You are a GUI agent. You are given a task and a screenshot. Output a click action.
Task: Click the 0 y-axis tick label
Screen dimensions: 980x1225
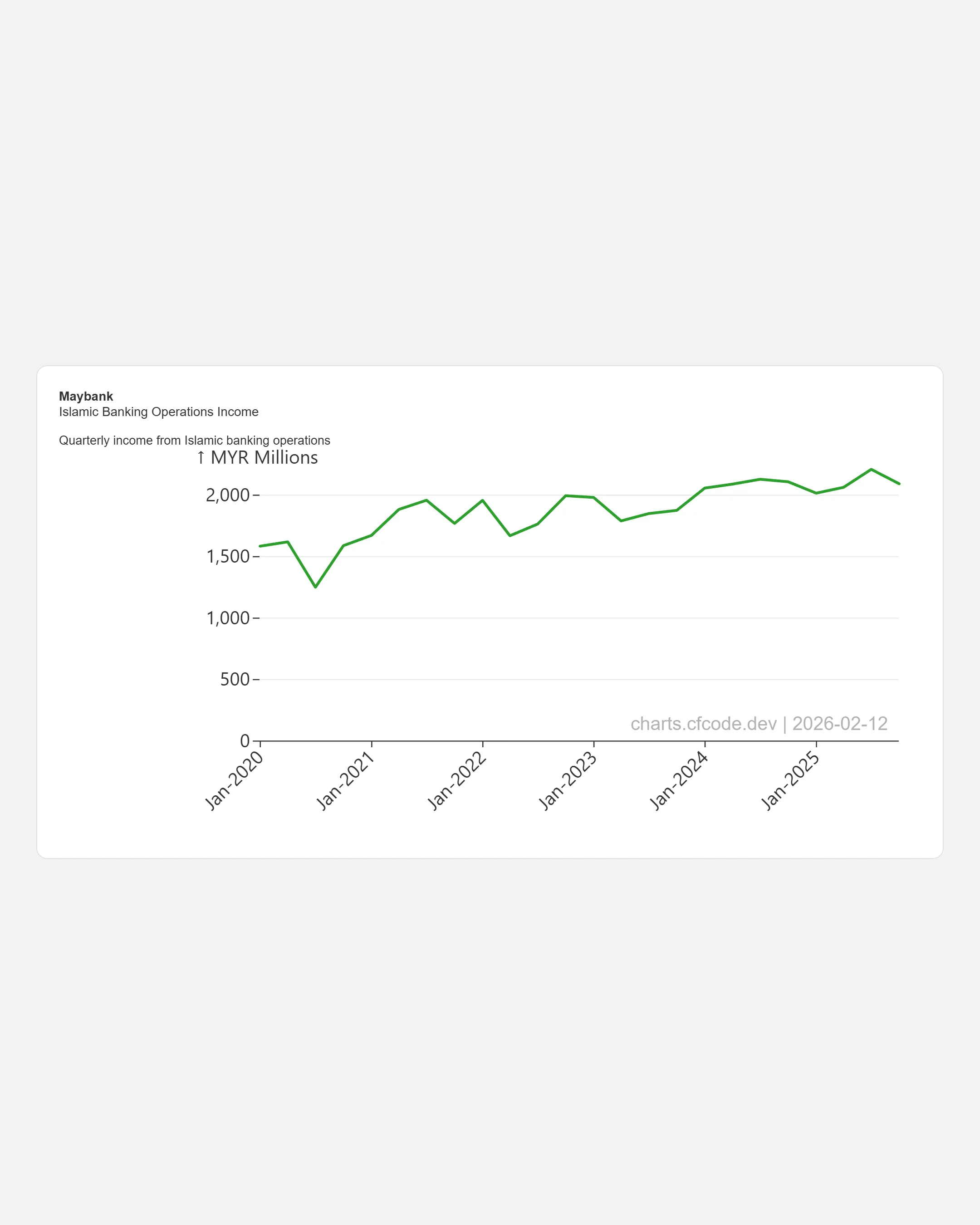[x=245, y=740]
